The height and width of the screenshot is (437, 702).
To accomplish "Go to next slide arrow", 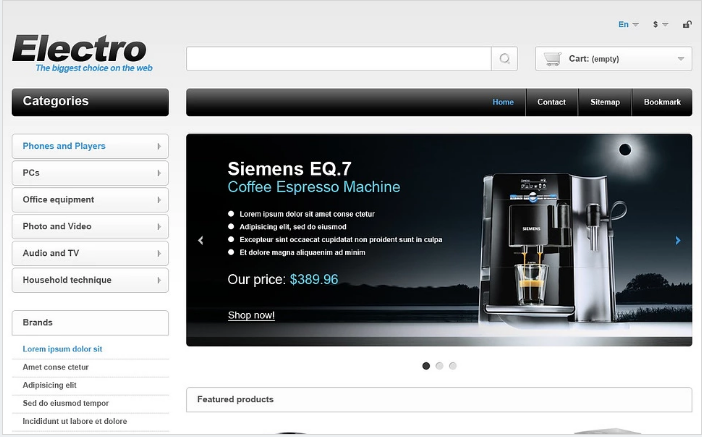I will click(678, 240).
